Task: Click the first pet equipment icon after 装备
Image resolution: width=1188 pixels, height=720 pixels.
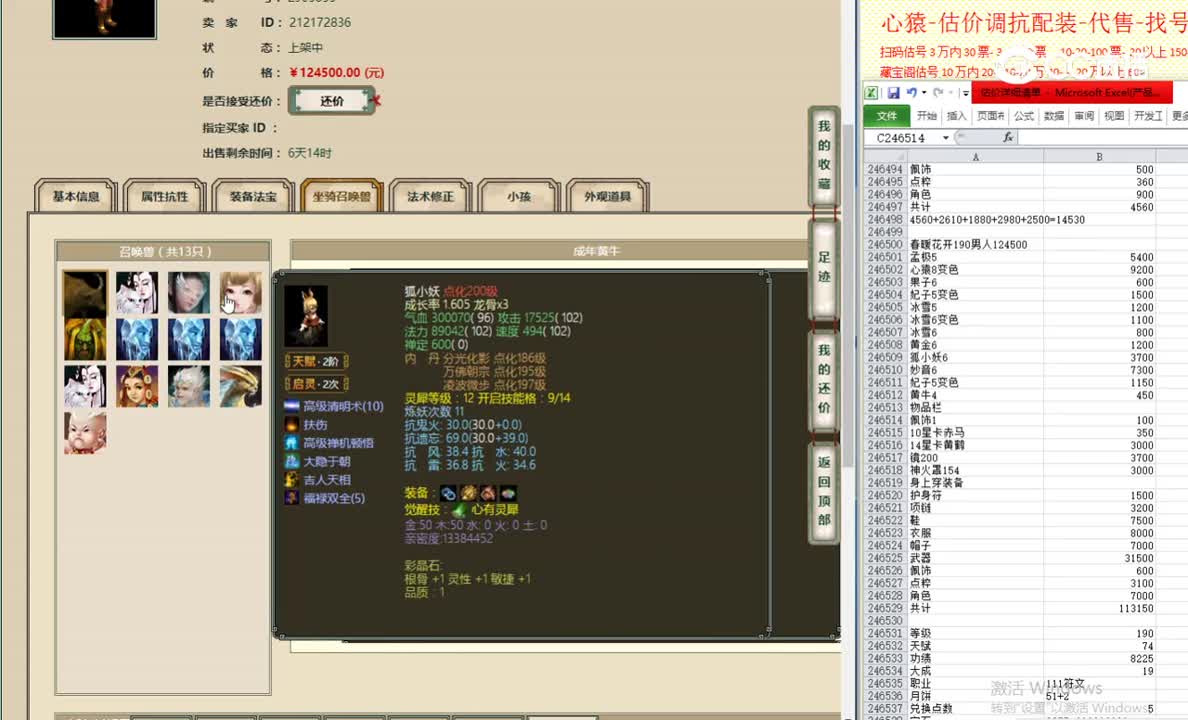Action: 449,493
